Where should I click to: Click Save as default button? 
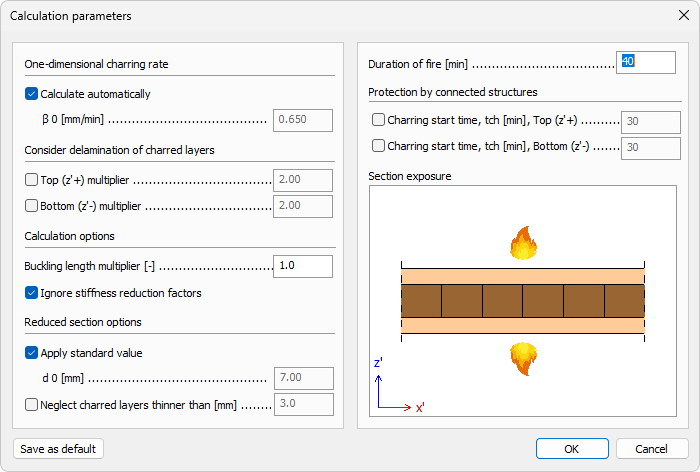[58, 449]
